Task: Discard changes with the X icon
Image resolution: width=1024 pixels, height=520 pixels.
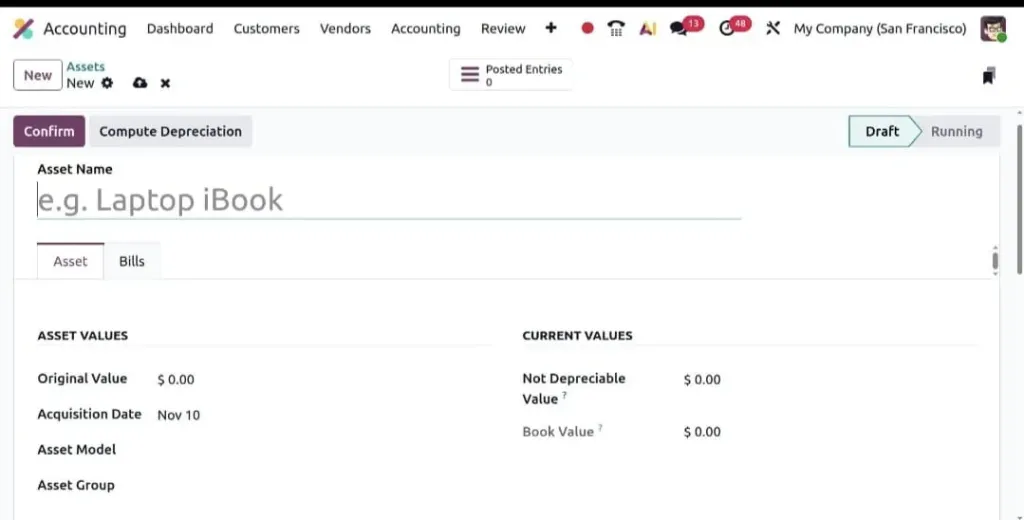Action: pos(165,83)
